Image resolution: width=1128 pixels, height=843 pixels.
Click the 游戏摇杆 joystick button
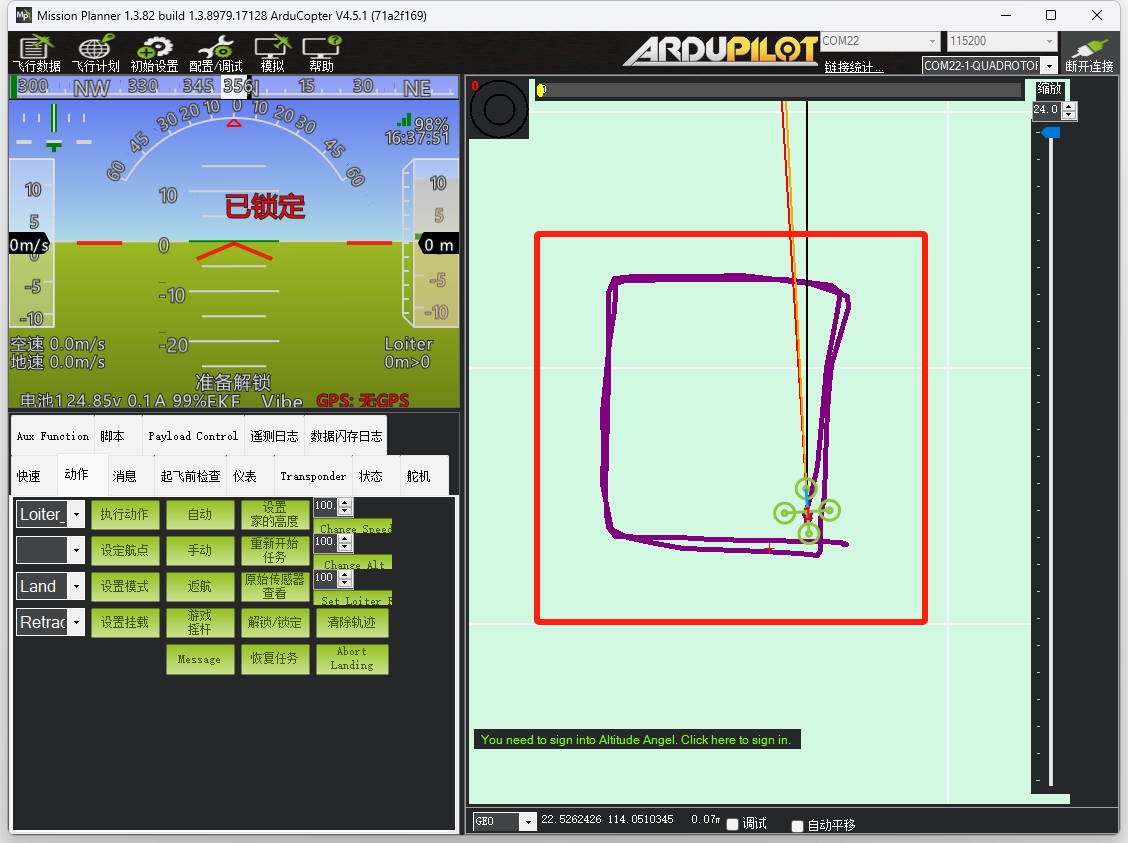(200, 622)
